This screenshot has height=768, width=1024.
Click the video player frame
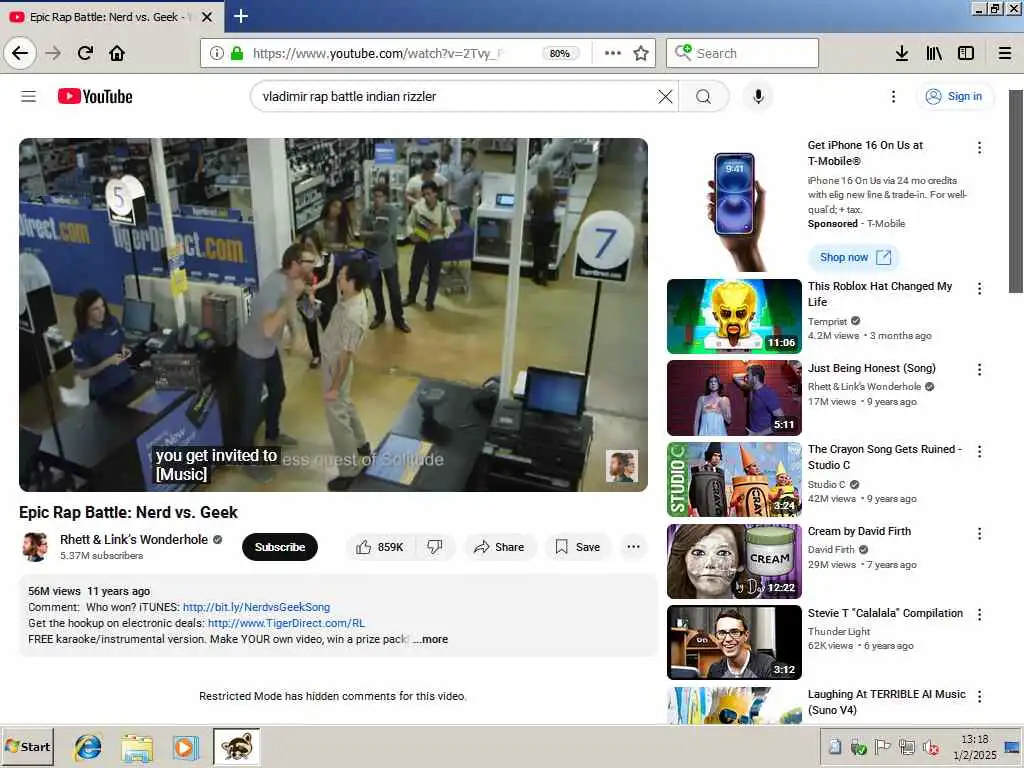[x=333, y=315]
